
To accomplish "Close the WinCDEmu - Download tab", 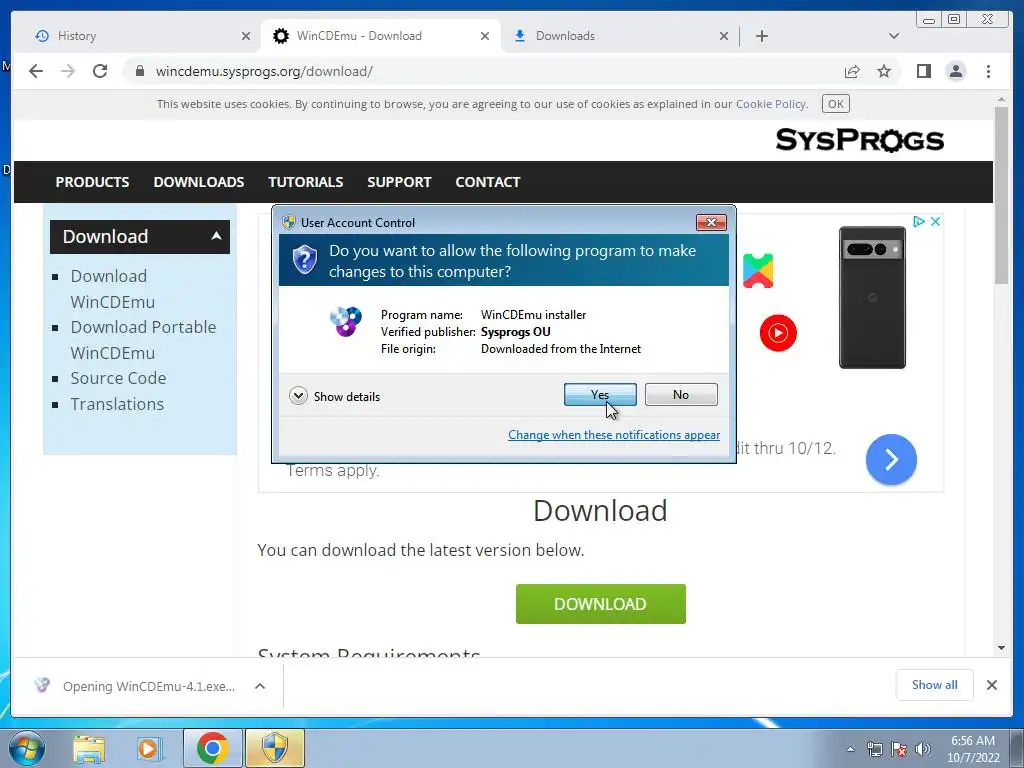I will pyautogui.click(x=485, y=36).
